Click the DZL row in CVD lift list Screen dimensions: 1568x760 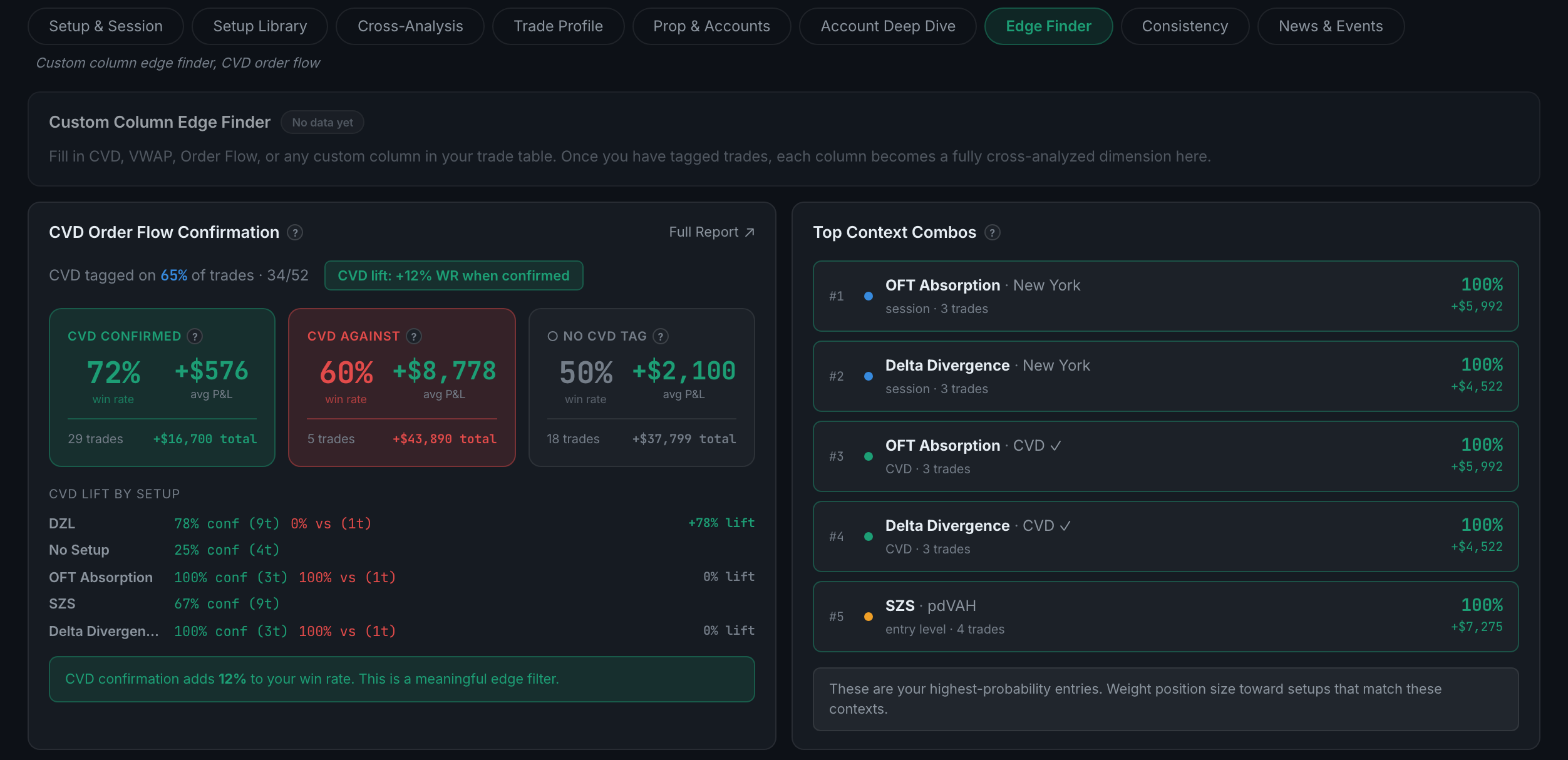pos(401,523)
